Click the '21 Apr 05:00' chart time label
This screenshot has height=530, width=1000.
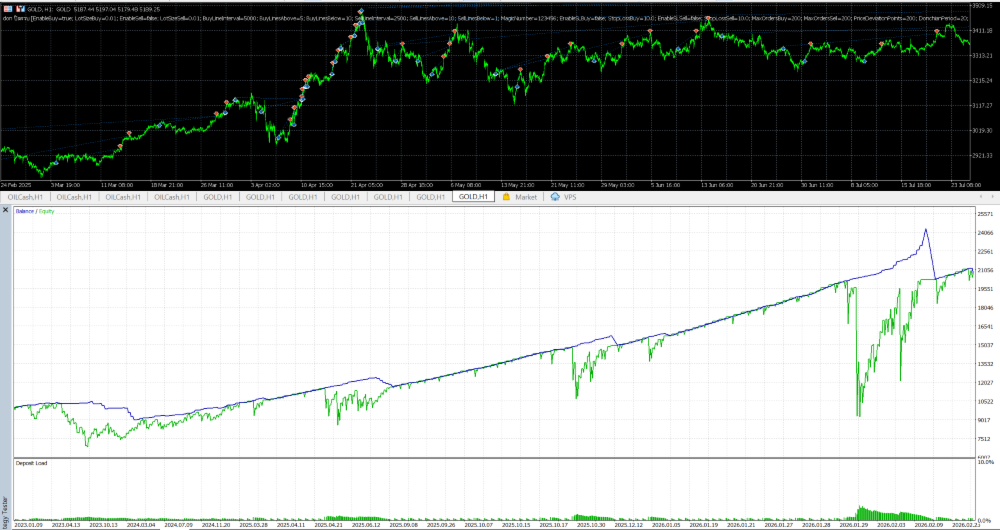coord(366,185)
